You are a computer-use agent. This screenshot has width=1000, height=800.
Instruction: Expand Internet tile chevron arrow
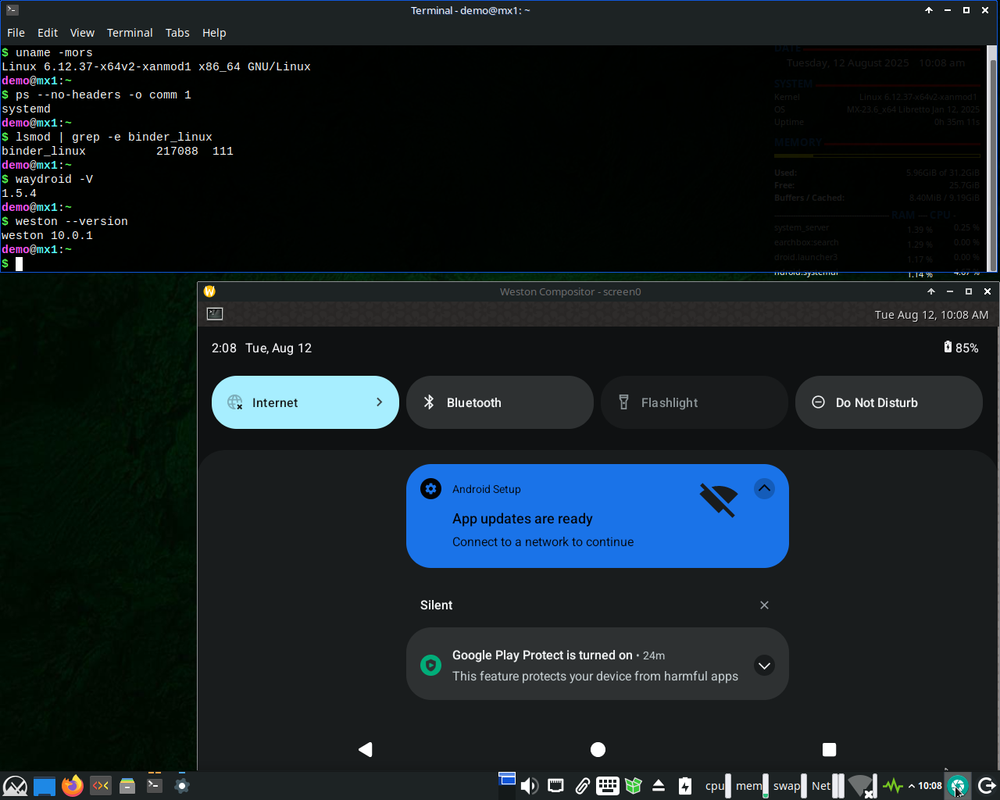[379, 403]
